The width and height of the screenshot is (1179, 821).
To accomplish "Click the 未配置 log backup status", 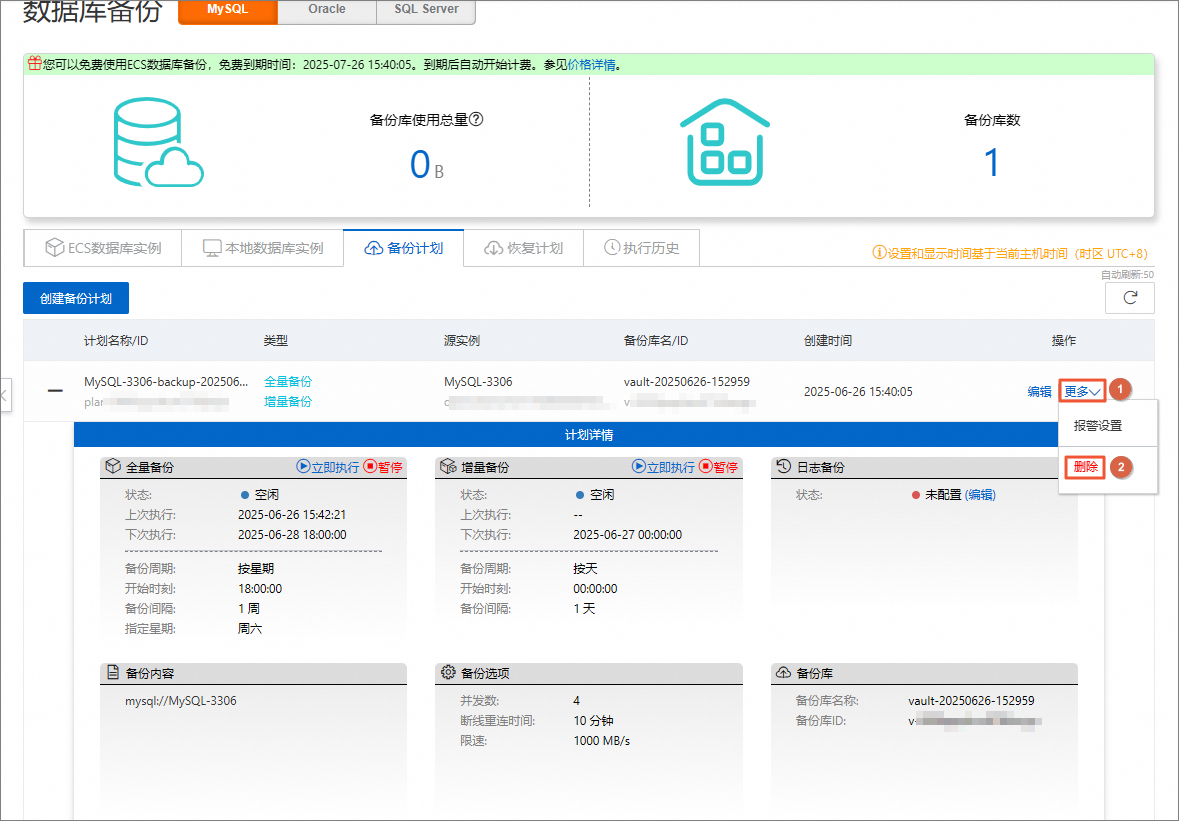I will pos(943,495).
